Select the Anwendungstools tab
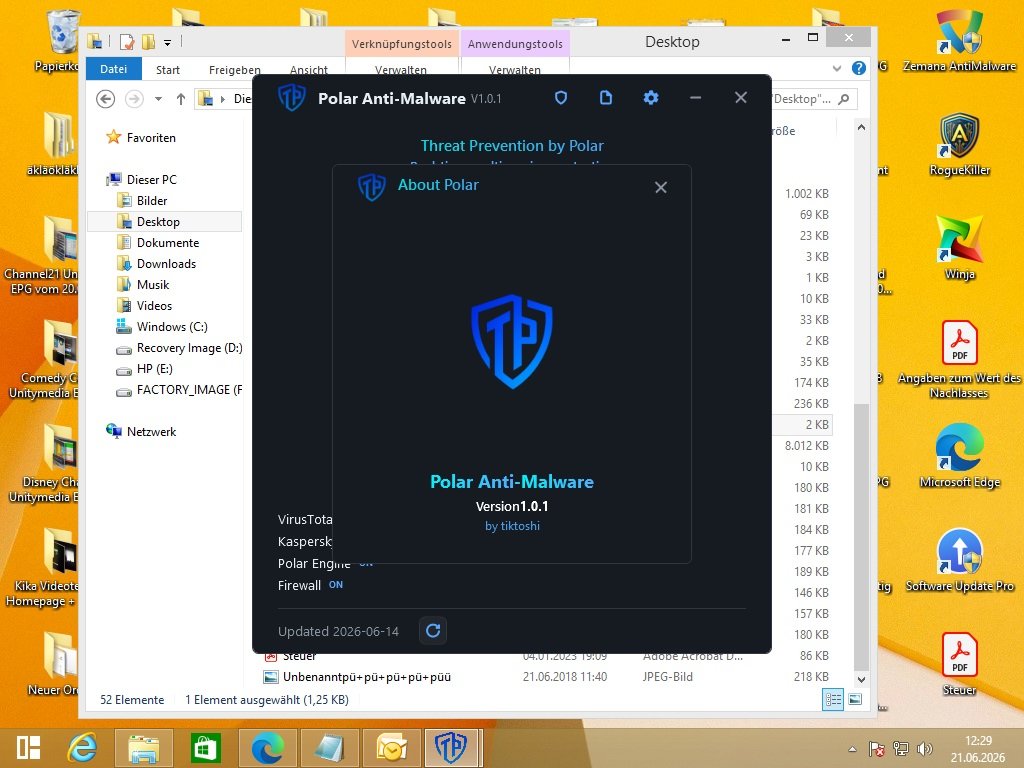 pyautogui.click(x=515, y=44)
